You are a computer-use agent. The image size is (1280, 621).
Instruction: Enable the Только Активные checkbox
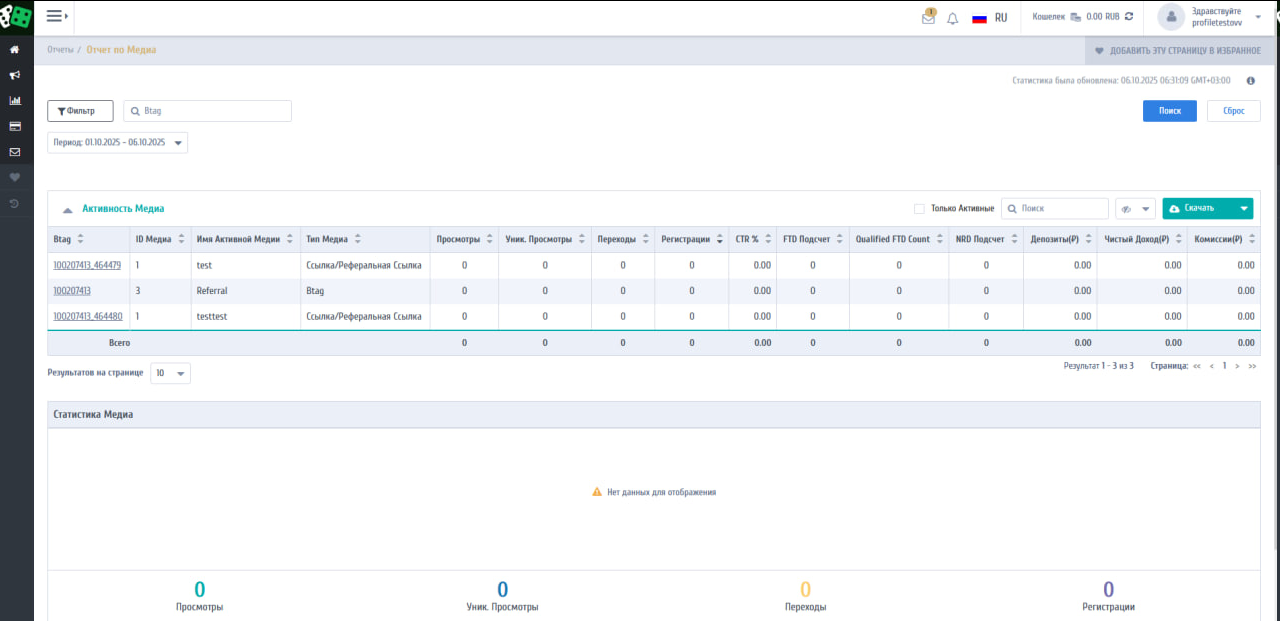919,209
